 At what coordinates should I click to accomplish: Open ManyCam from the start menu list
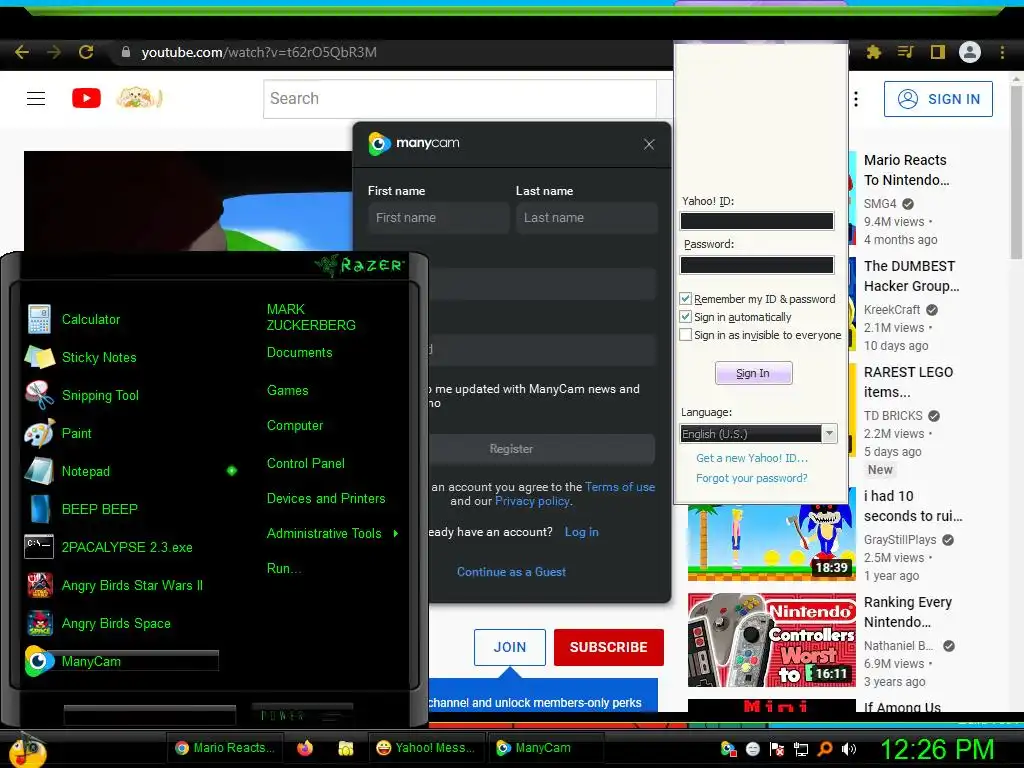tap(121, 661)
